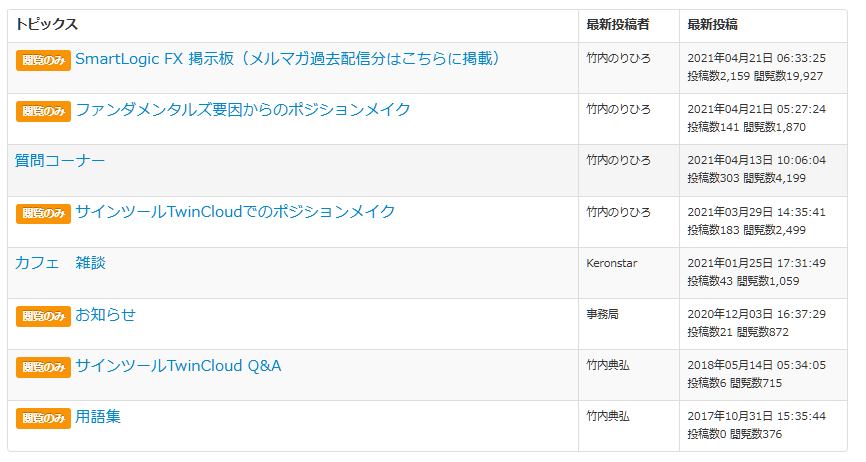Open the 用語集 topic
Viewport: 866px width, 462px height.
point(98,417)
